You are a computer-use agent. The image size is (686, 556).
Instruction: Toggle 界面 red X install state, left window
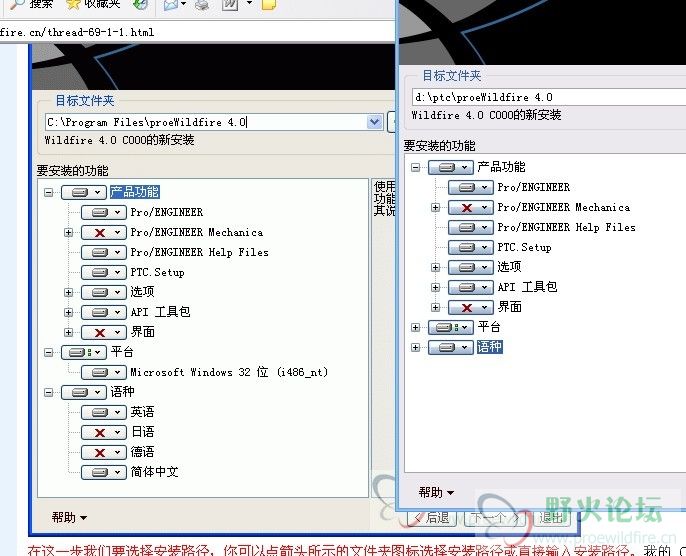(x=104, y=332)
